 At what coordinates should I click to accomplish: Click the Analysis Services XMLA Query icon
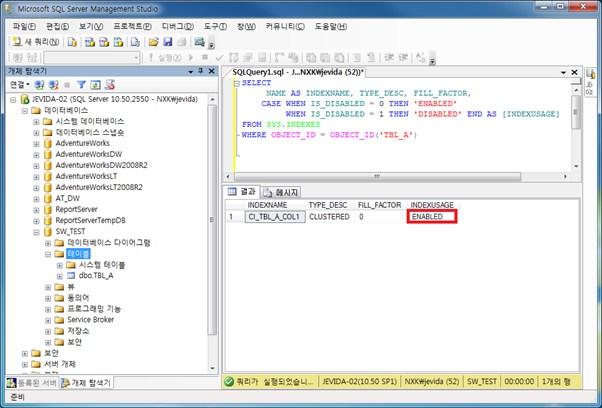coord(118,41)
